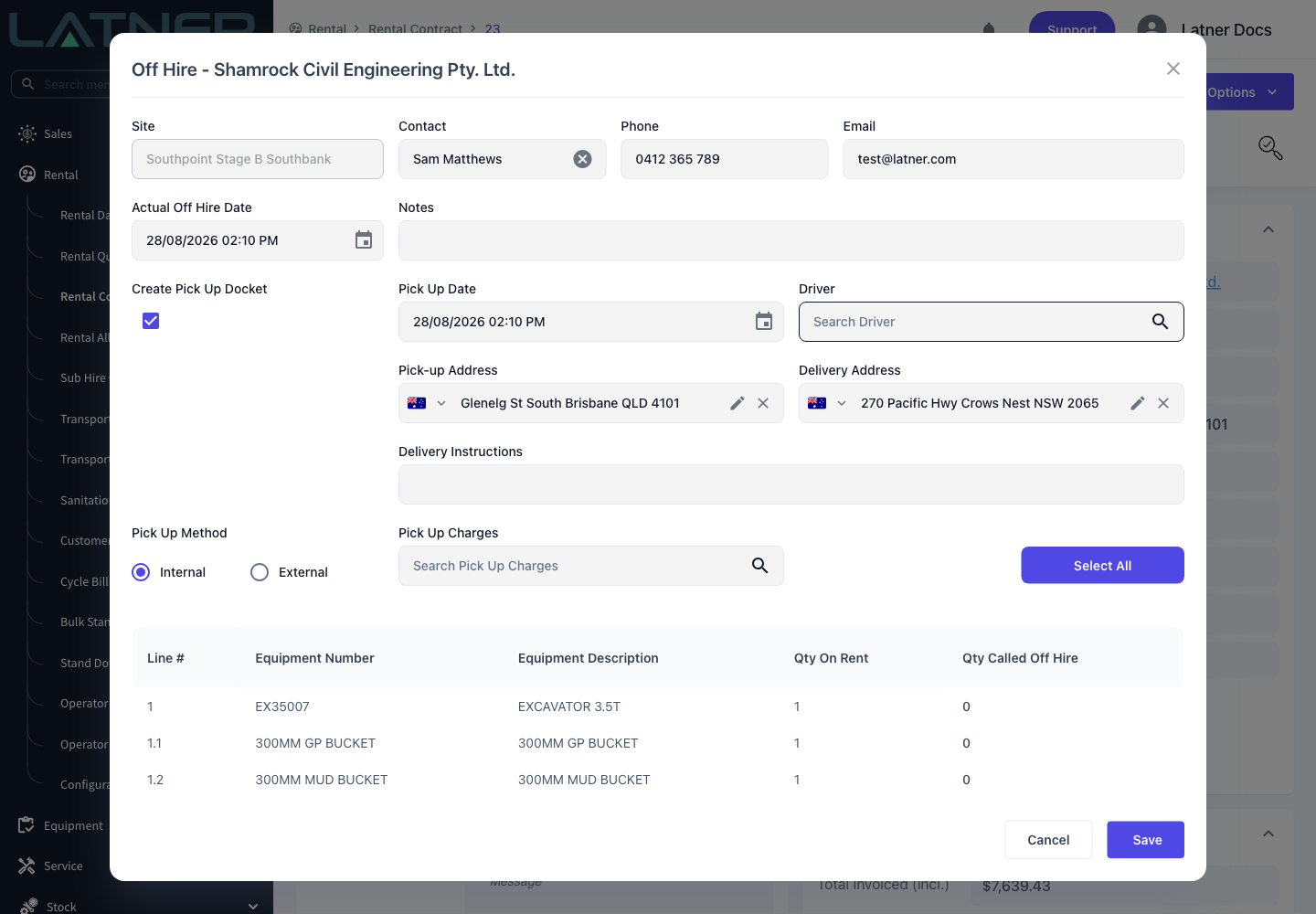This screenshot has height=914, width=1316.
Task: Click the Cycle Bill sidebar item
Action: 84,581
